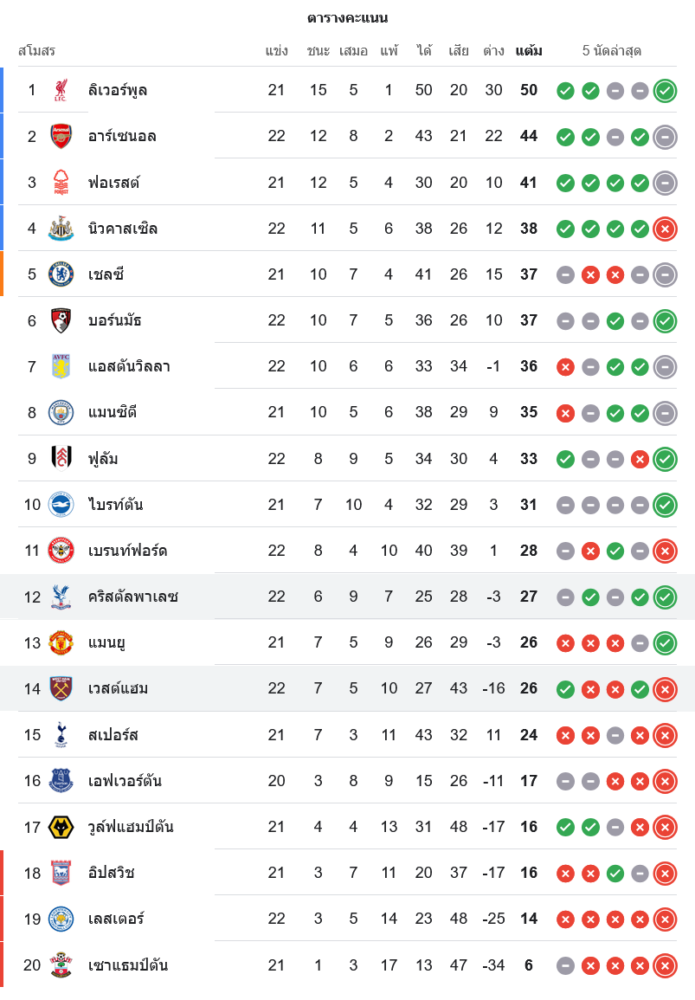The image size is (695, 1000).
Task: Click the Chelsea club crest icon
Action: 62,274
